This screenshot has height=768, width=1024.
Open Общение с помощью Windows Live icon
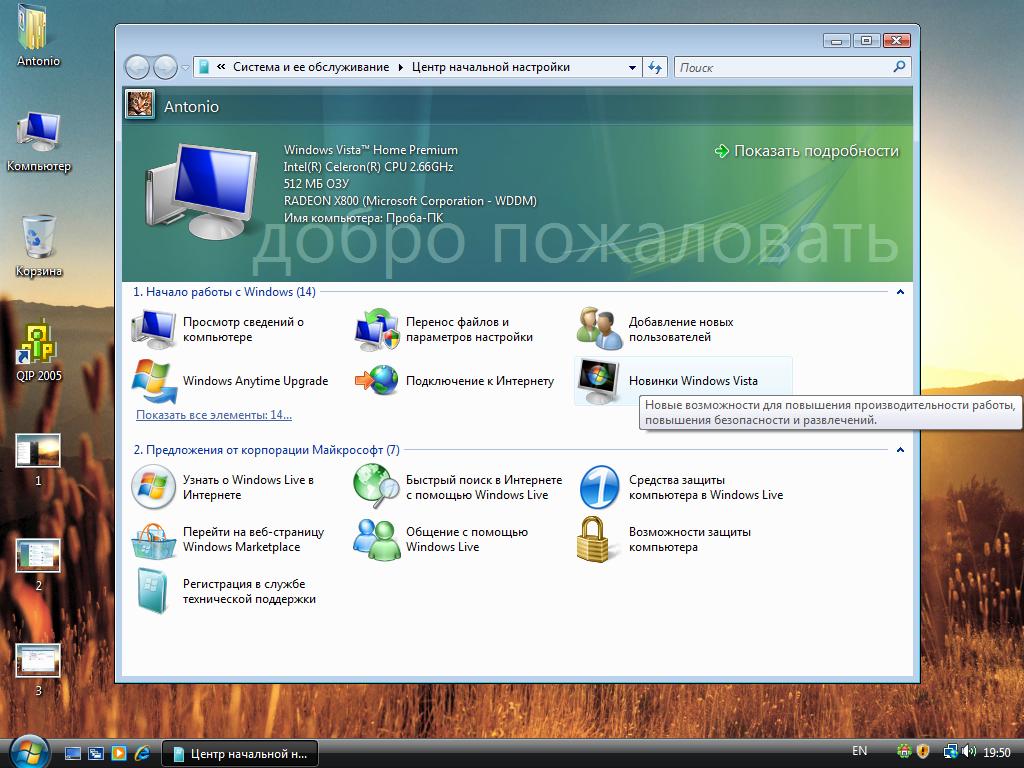tap(377, 539)
